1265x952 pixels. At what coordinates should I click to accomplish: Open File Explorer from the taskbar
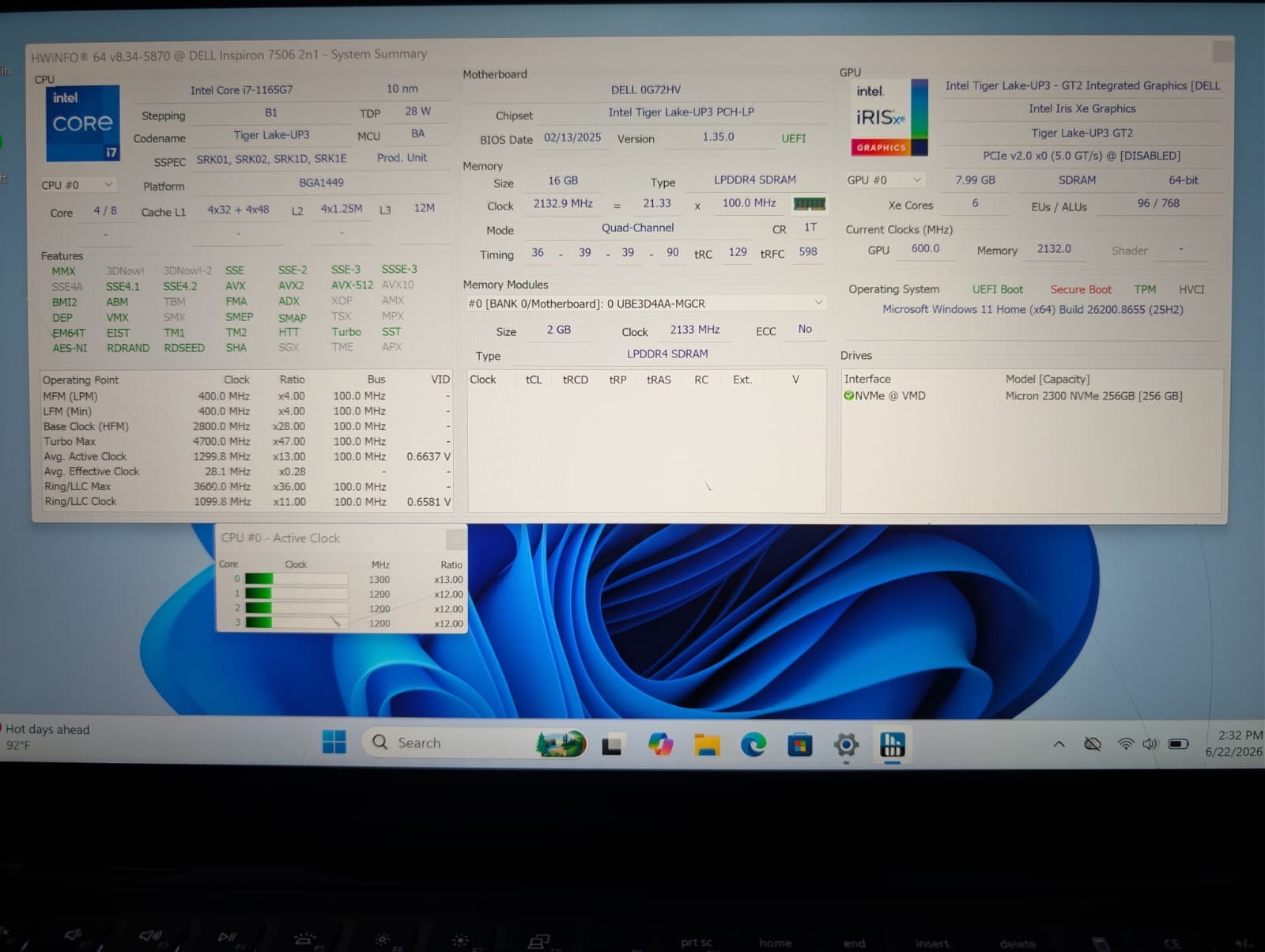[x=707, y=744]
